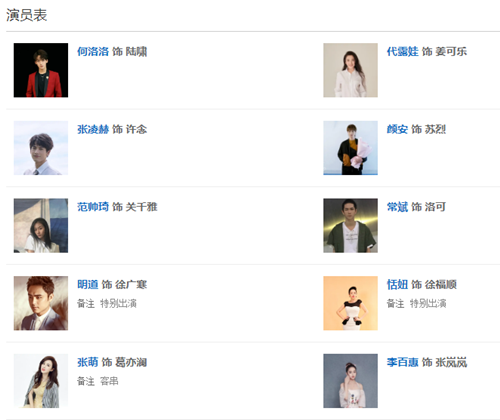Image resolution: width=500 pixels, height=420 pixels.
Task: Open actor link 颜安
Action: pos(397,129)
